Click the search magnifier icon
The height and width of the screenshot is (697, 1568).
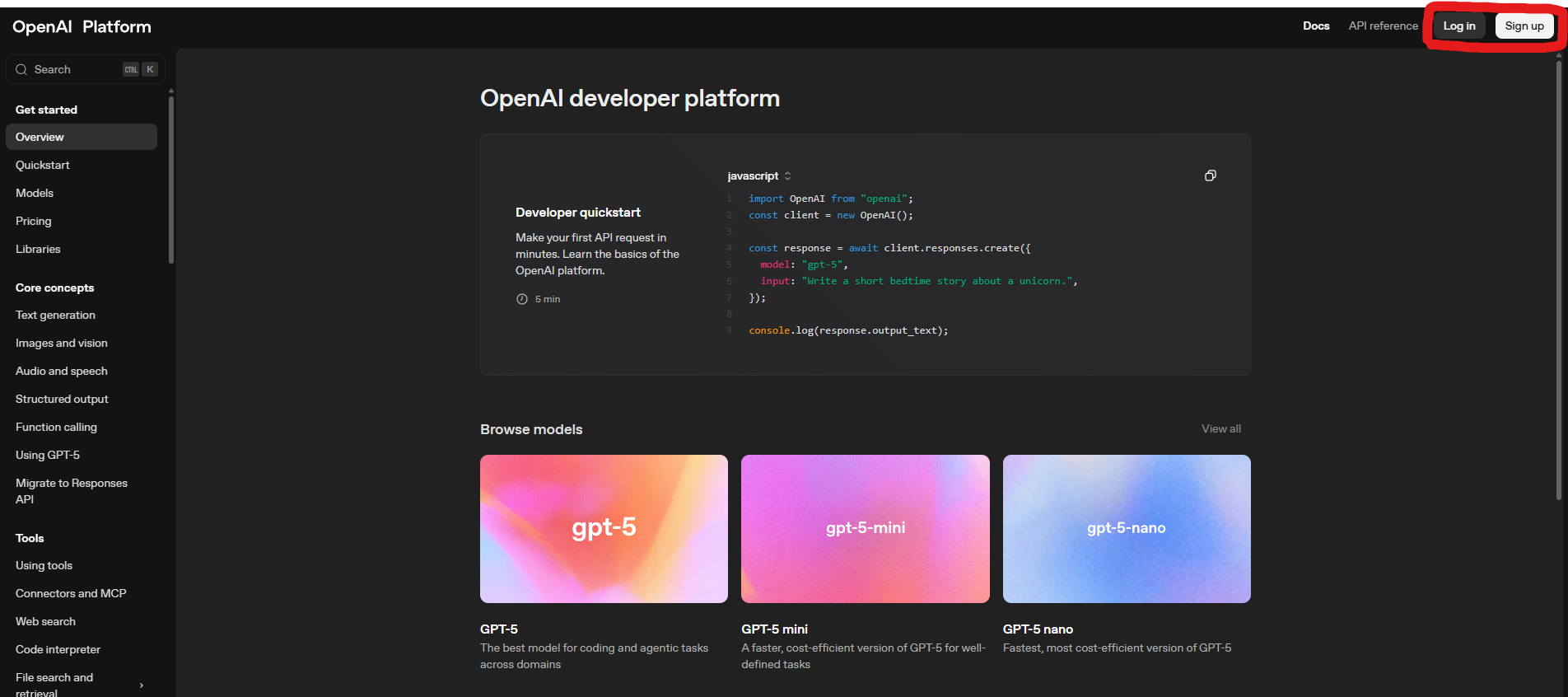click(x=21, y=70)
